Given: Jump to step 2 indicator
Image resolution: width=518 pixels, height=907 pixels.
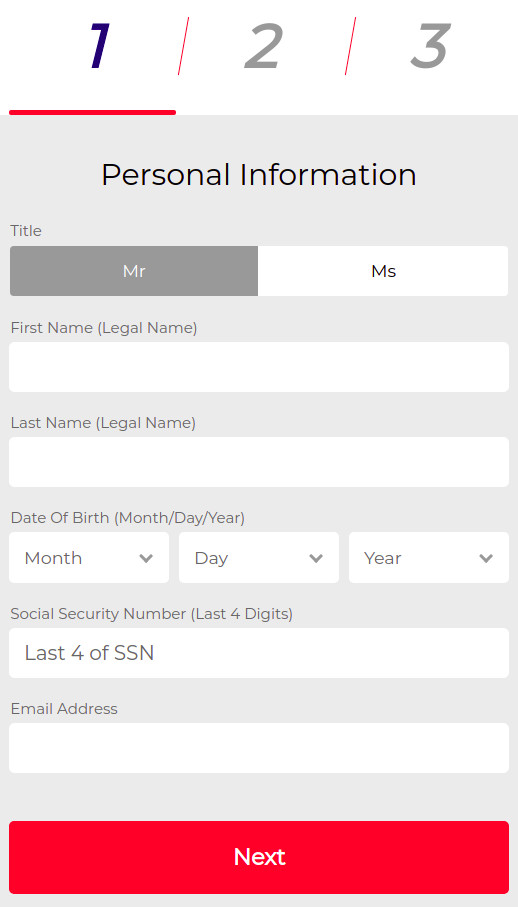Looking at the screenshot, I should [x=264, y=46].
